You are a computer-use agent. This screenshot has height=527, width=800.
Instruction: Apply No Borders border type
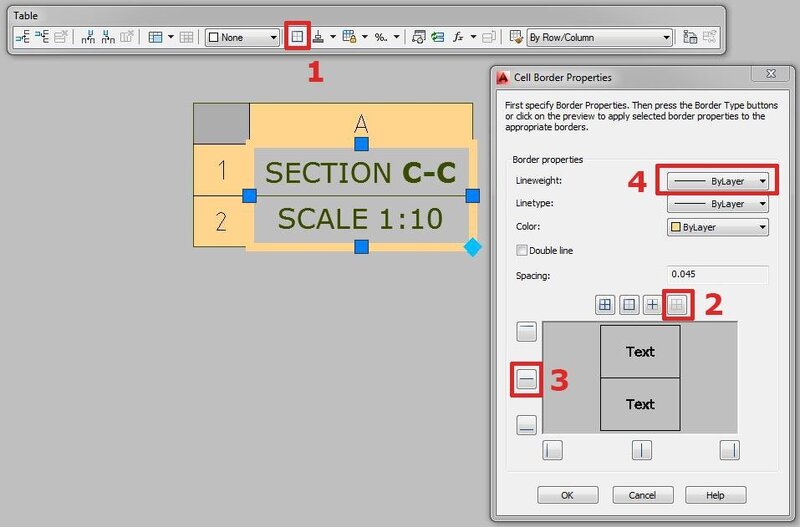(x=677, y=305)
